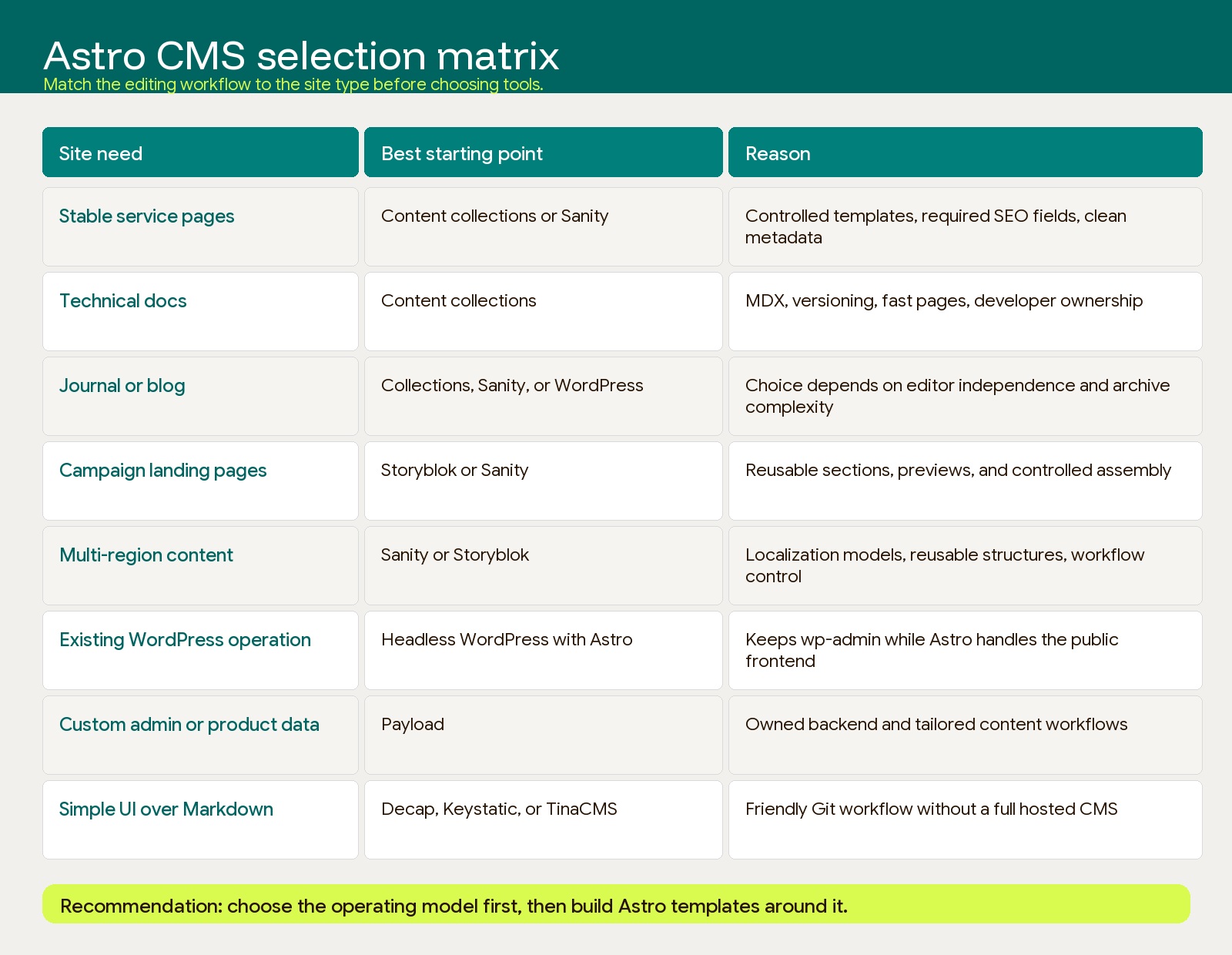The height and width of the screenshot is (955, 1232).
Task: Click the 'Campaign landing pages' cell
Action: [200, 481]
